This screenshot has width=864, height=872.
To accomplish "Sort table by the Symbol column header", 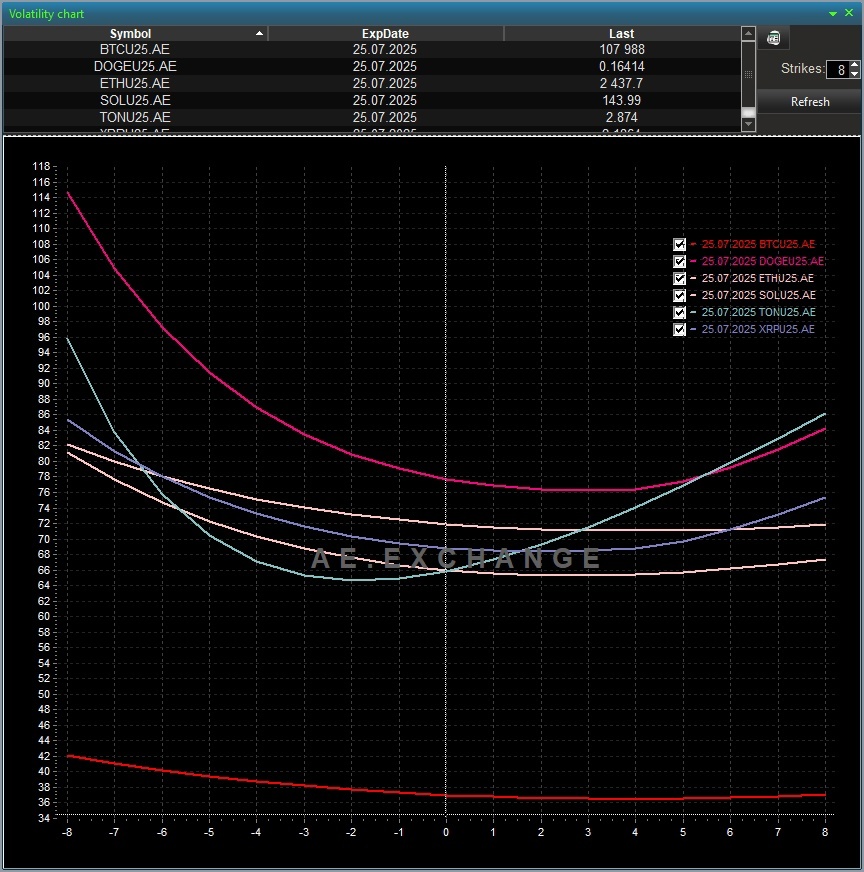I will tap(135, 33).
